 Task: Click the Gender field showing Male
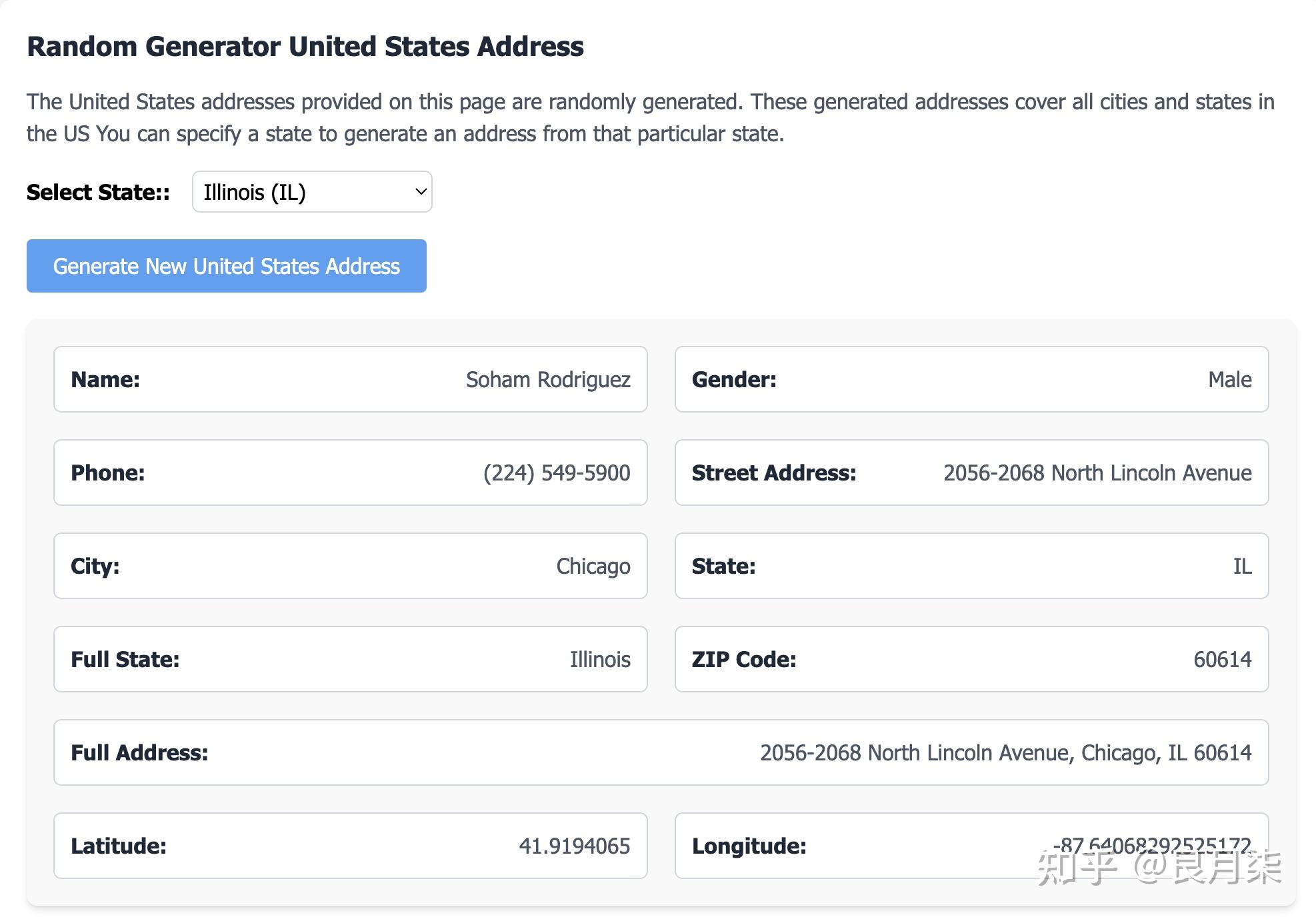pos(1229,379)
